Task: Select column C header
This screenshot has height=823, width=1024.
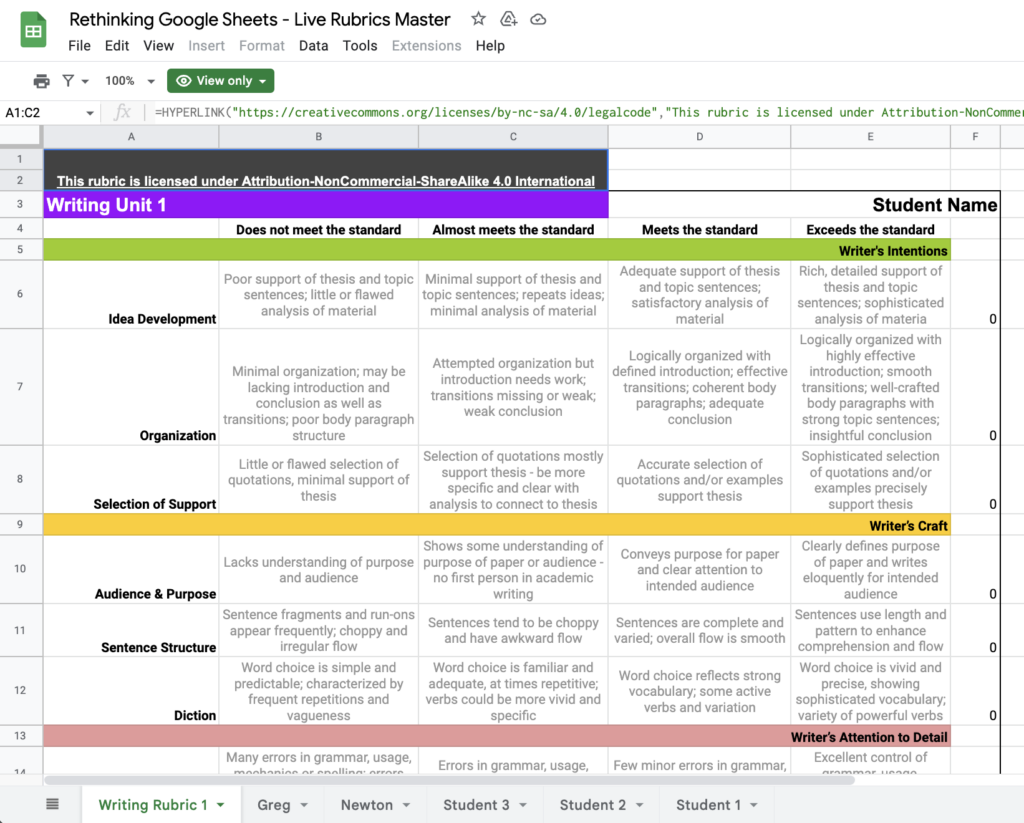Action: [513, 137]
